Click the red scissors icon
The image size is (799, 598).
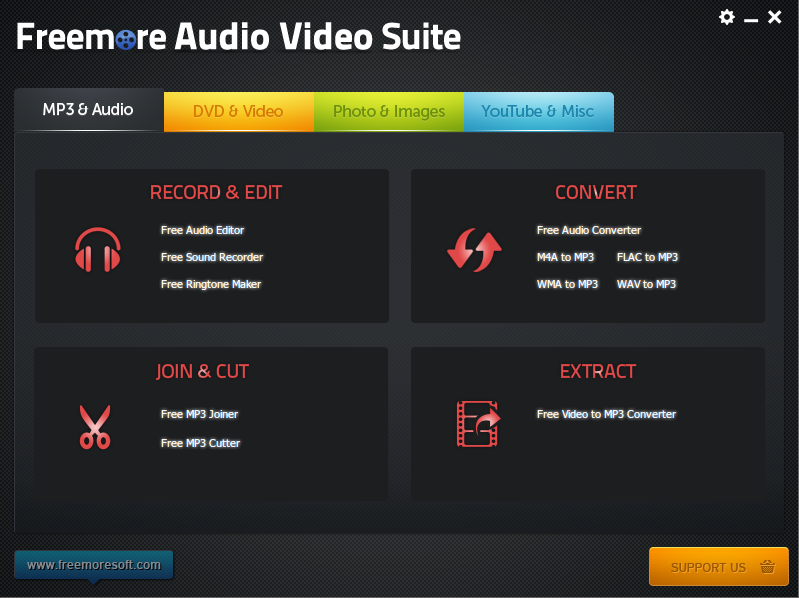(x=95, y=427)
